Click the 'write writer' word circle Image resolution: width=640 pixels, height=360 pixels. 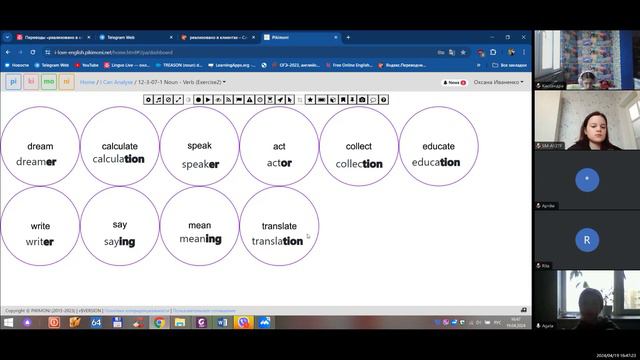point(40,226)
